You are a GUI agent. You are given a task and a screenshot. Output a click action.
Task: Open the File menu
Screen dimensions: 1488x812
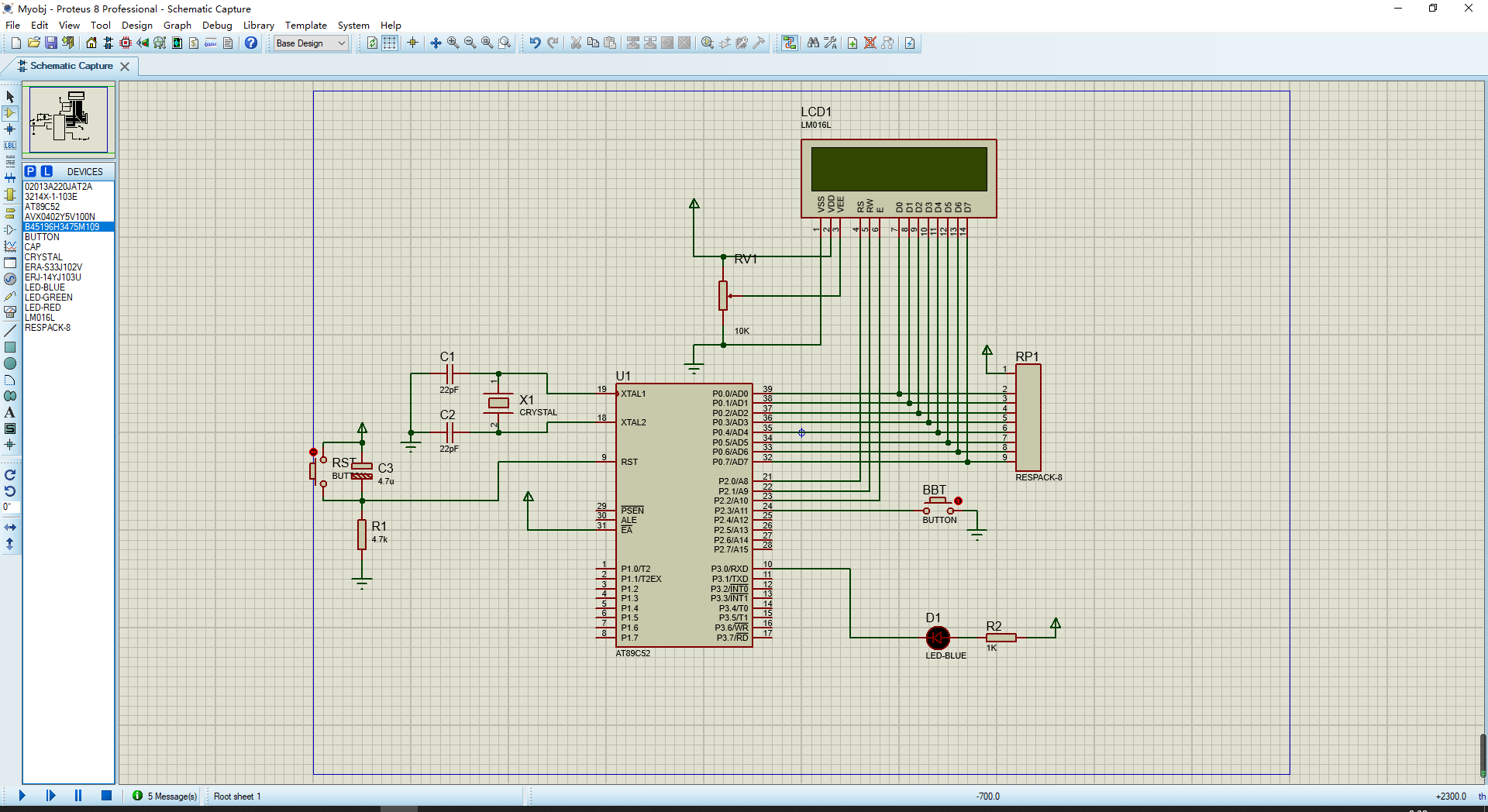[x=13, y=26]
